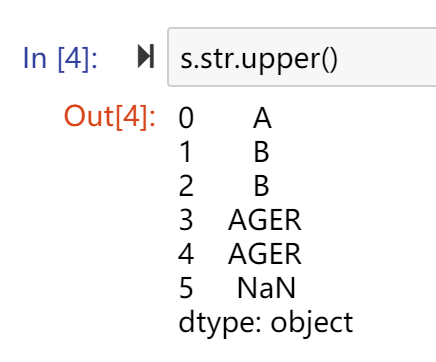Click index label 4 in output
The image size is (436, 362).
(186, 254)
